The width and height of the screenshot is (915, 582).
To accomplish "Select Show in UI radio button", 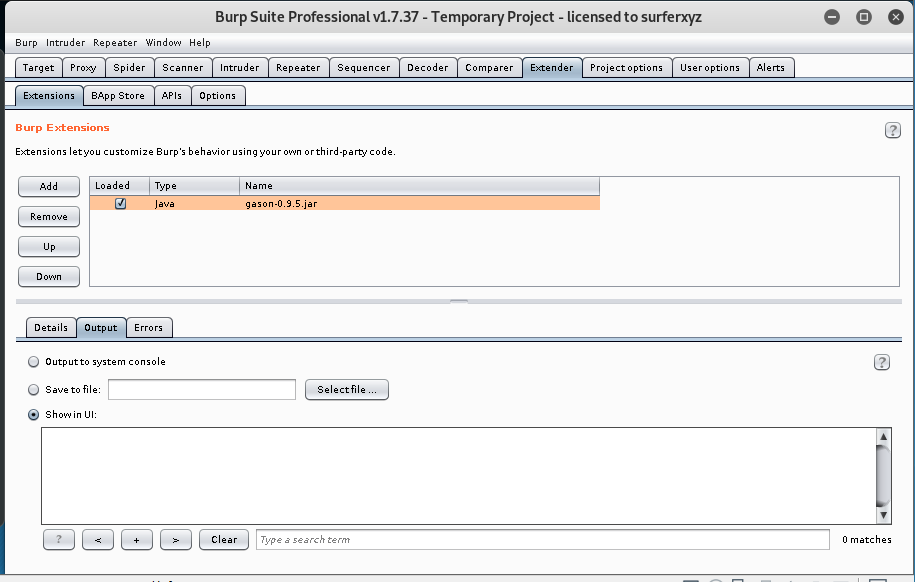I will click(x=34, y=414).
